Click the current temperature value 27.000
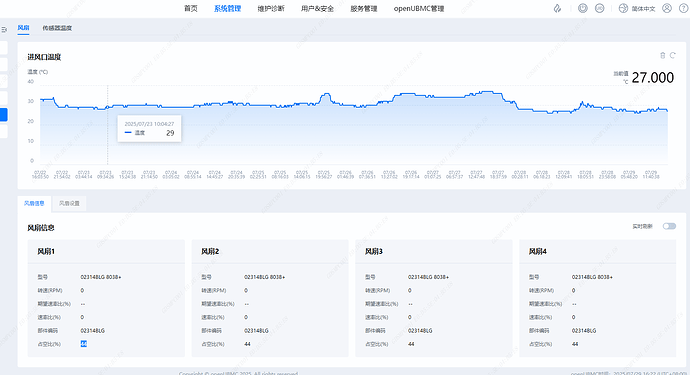The width and height of the screenshot is (690, 375). (653, 77)
